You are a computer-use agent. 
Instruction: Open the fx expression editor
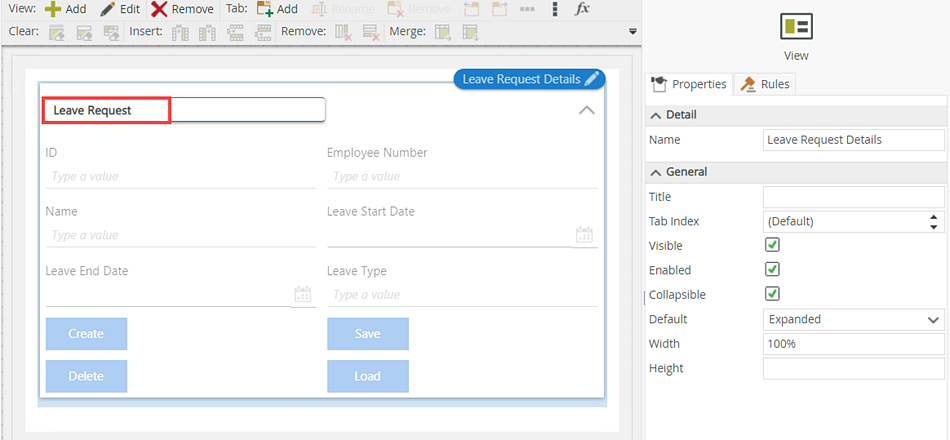[x=582, y=9]
